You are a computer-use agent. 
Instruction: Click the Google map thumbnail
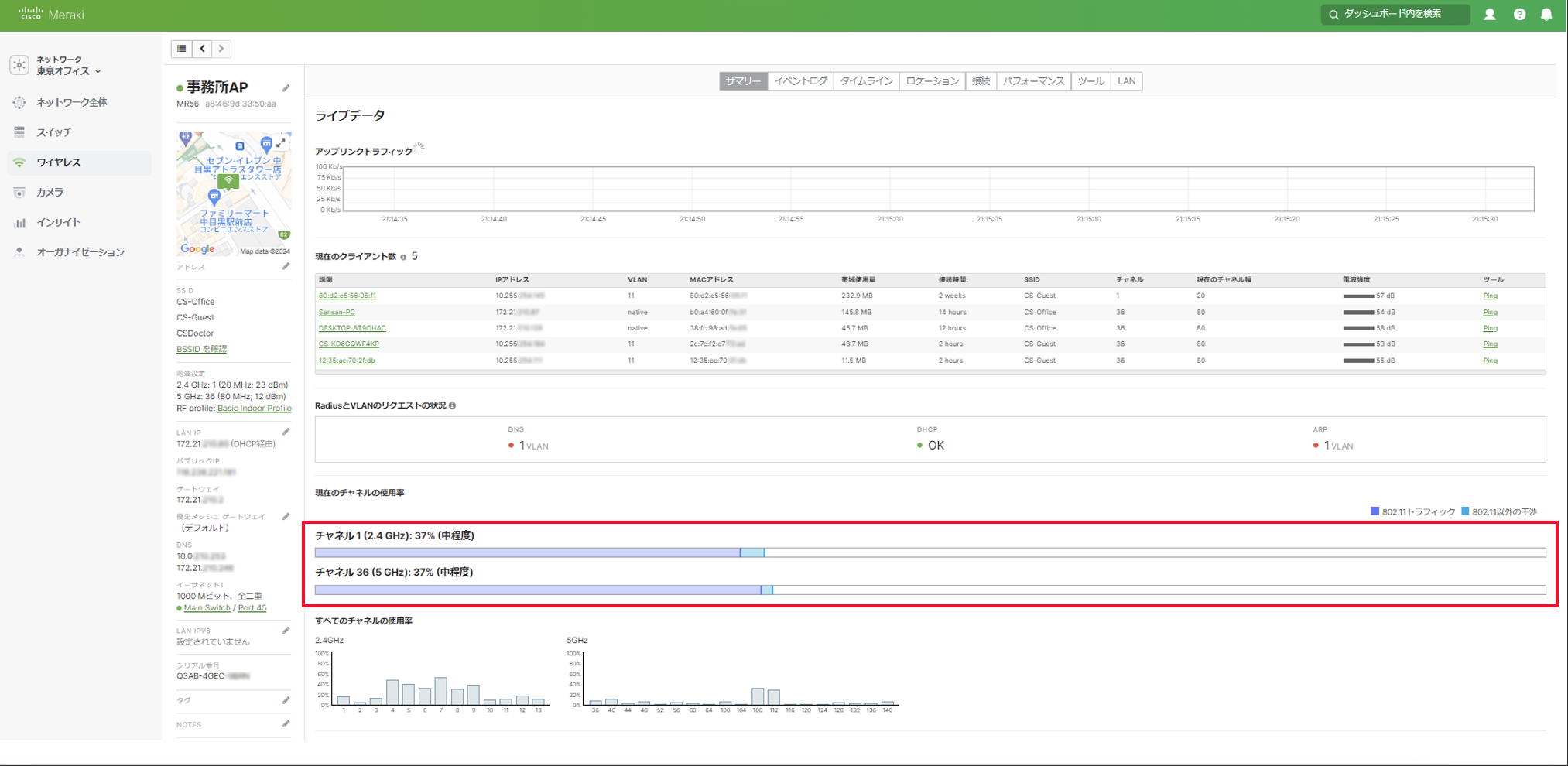[x=234, y=193]
